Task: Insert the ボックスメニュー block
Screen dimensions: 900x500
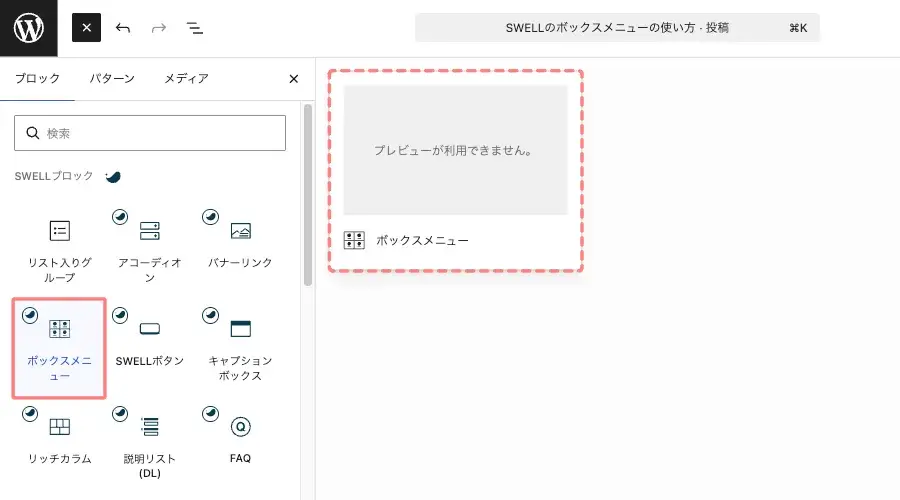Action: [60, 348]
